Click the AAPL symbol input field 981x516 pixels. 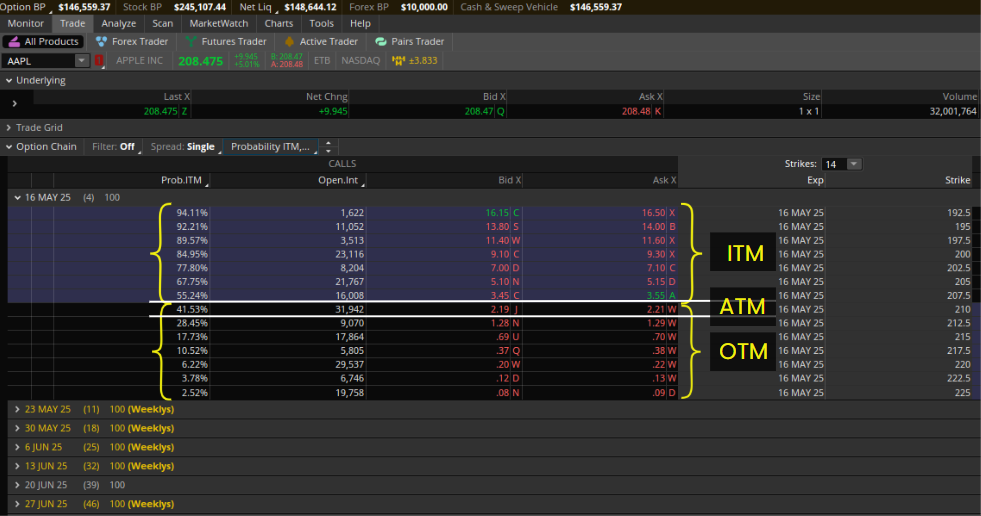pos(39,61)
